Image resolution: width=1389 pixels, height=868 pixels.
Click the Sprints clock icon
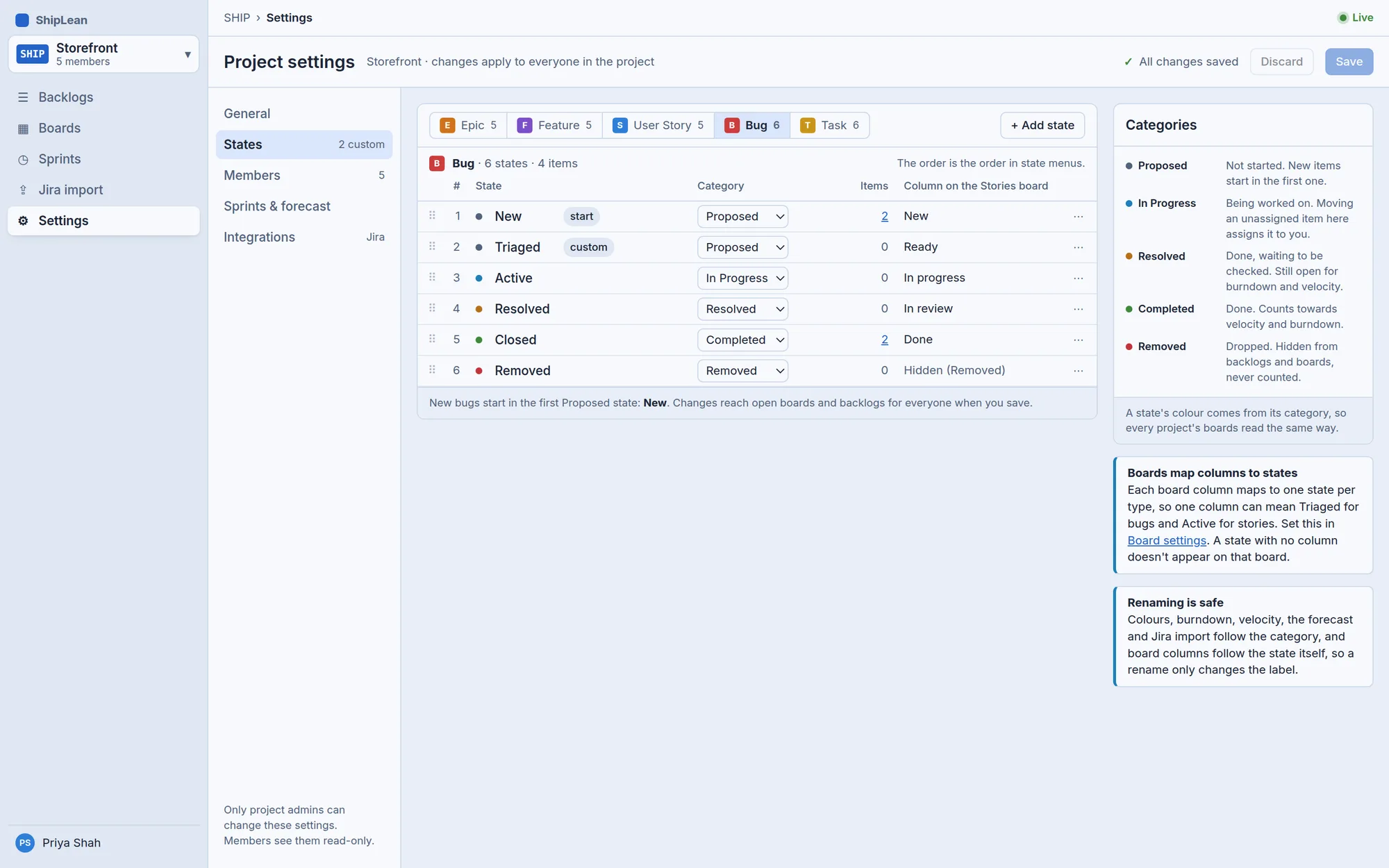(x=23, y=159)
